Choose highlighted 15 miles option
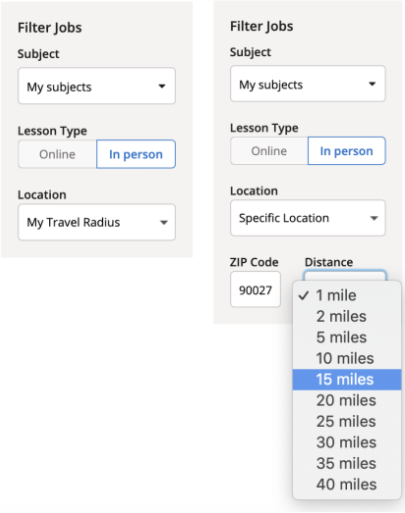 click(x=347, y=379)
